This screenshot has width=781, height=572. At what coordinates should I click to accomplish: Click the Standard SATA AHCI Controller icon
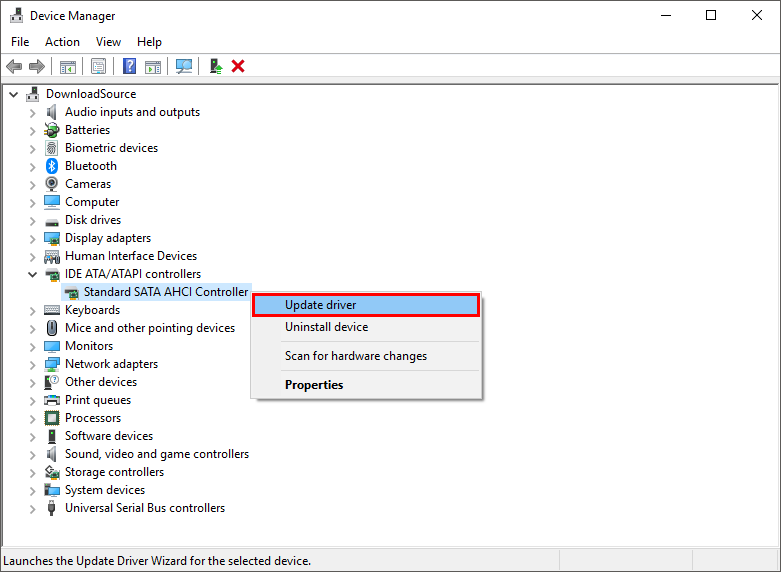tap(72, 292)
